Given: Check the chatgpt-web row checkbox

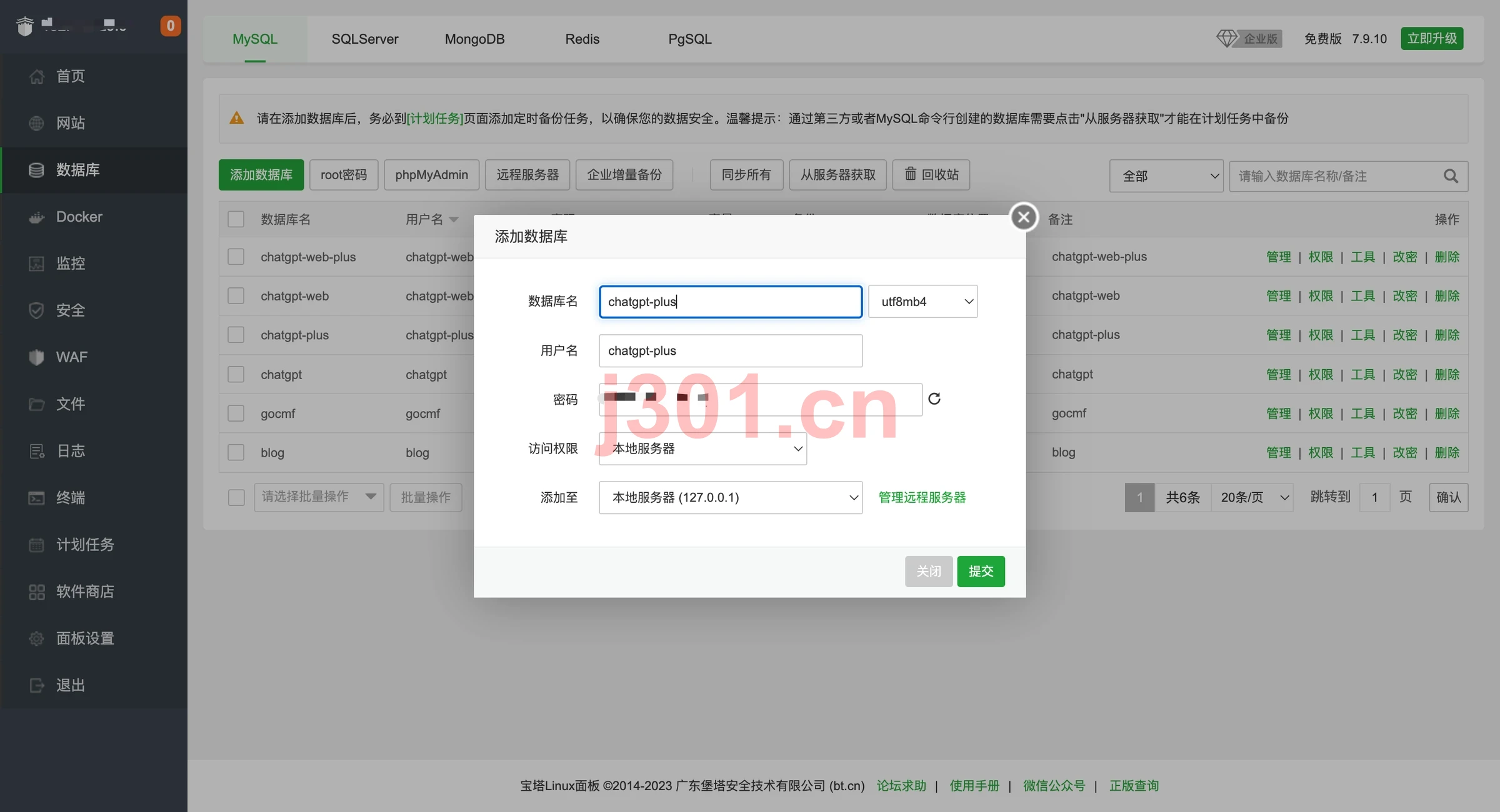Looking at the screenshot, I should pos(236,295).
